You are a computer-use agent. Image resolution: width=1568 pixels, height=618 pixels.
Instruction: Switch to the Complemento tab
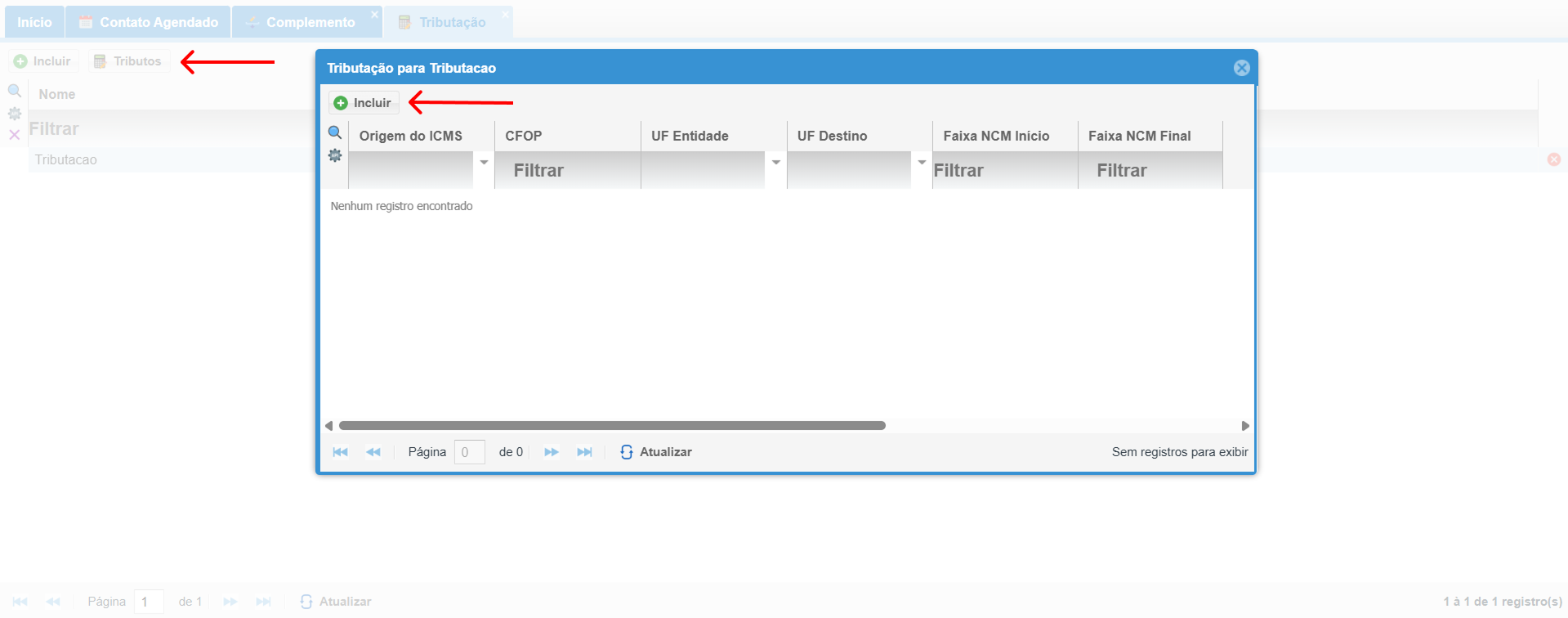click(x=306, y=22)
